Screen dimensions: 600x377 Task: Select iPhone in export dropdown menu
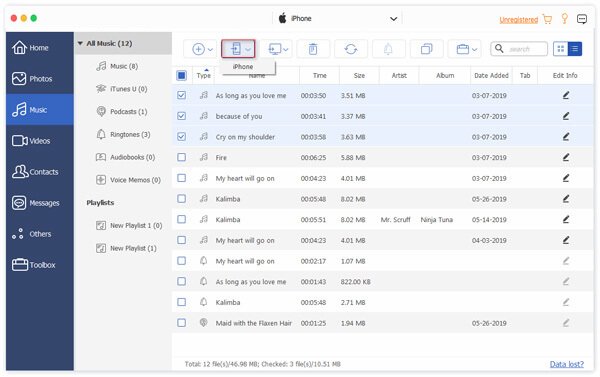pyautogui.click(x=243, y=67)
